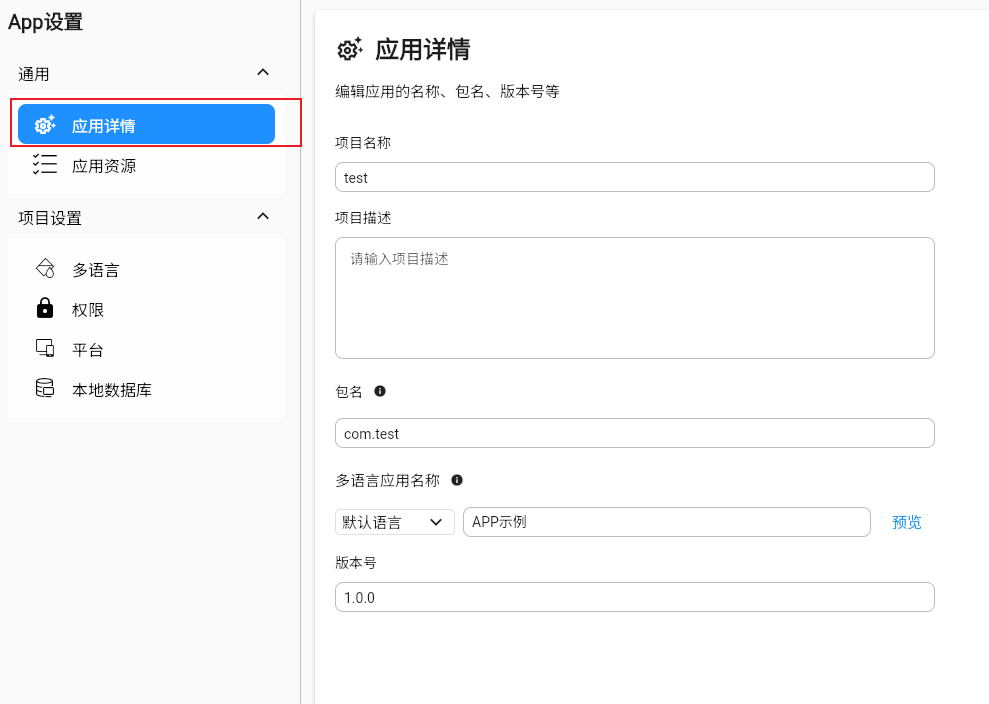Click the 编辑应用的名称、包名、版本号等 description
The height and width of the screenshot is (704, 989).
point(447,91)
